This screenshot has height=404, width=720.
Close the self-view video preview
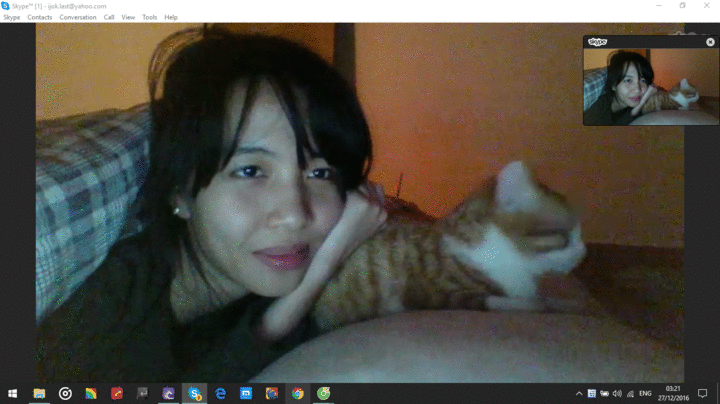coord(710,42)
